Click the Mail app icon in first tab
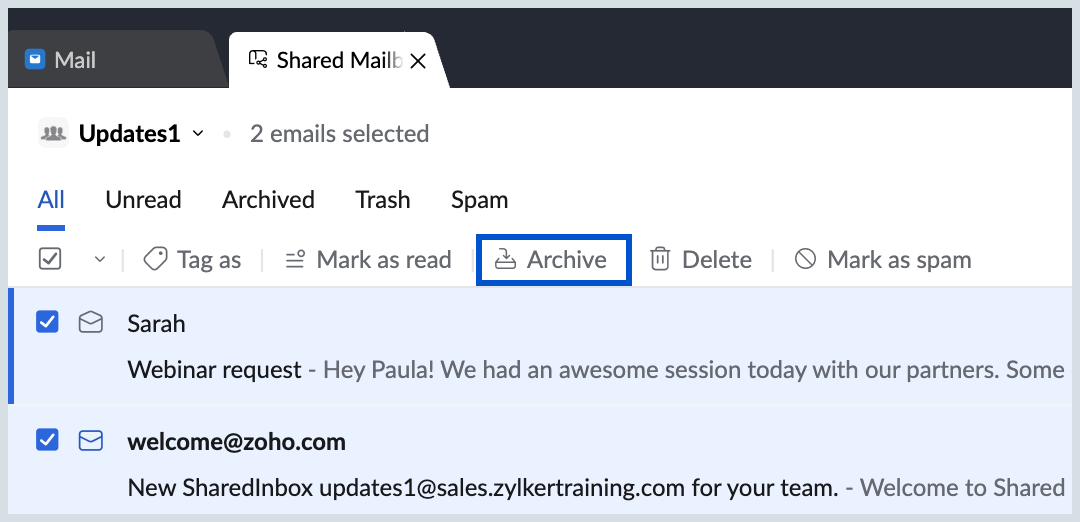The height and width of the screenshot is (522, 1080). tap(34, 59)
